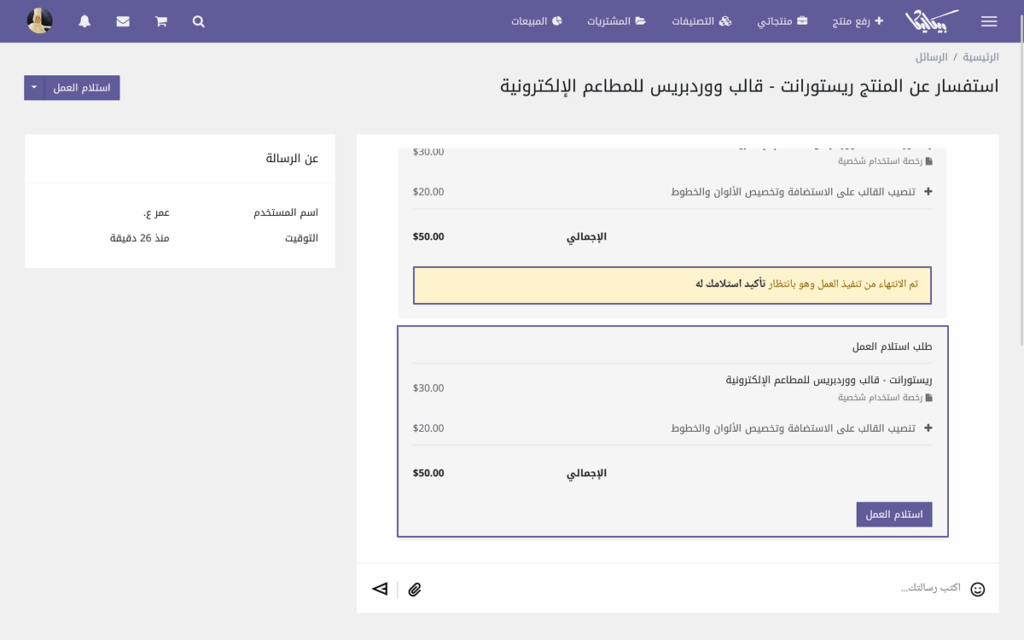
Task: Click عن الرسالة sidebar heading
Action: pyautogui.click(x=291, y=158)
